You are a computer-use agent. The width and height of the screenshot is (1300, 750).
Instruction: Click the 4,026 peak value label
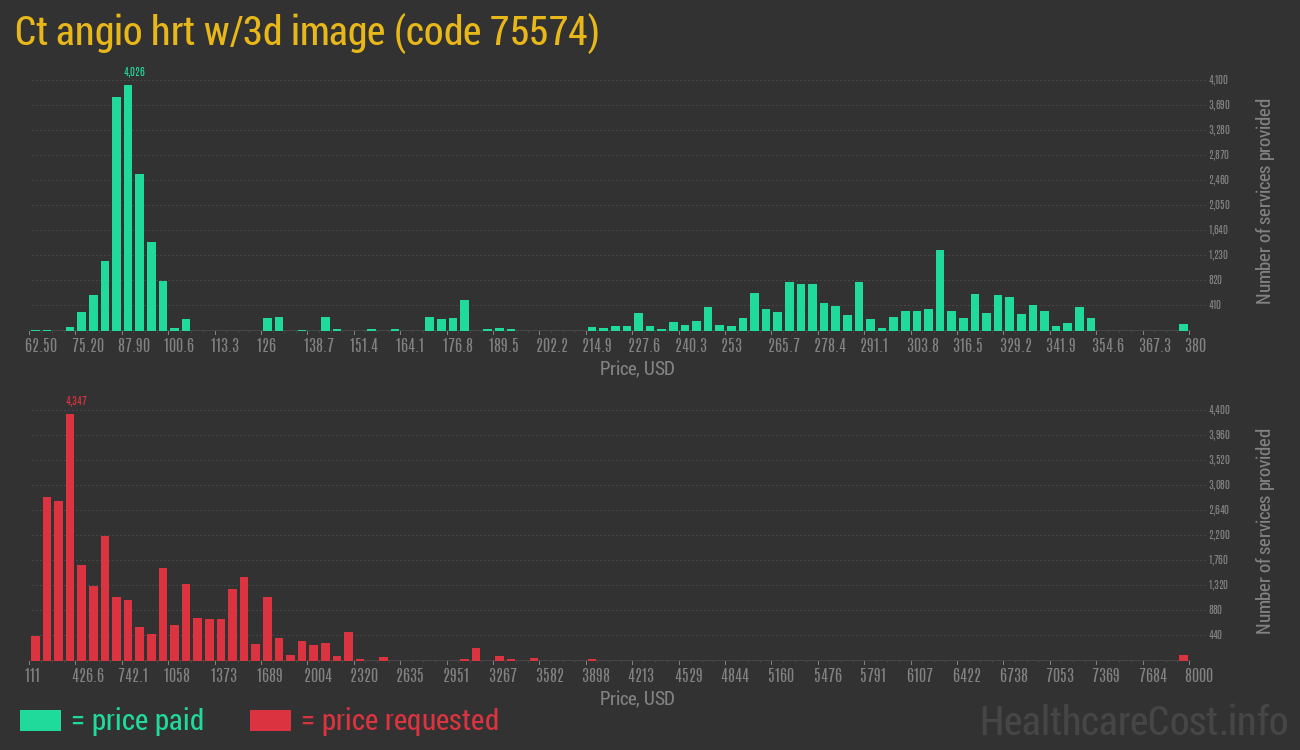coord(134,72)
